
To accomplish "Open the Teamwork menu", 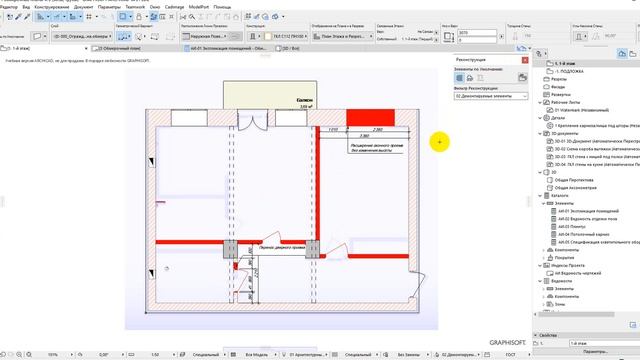I will tap(135, 7).
